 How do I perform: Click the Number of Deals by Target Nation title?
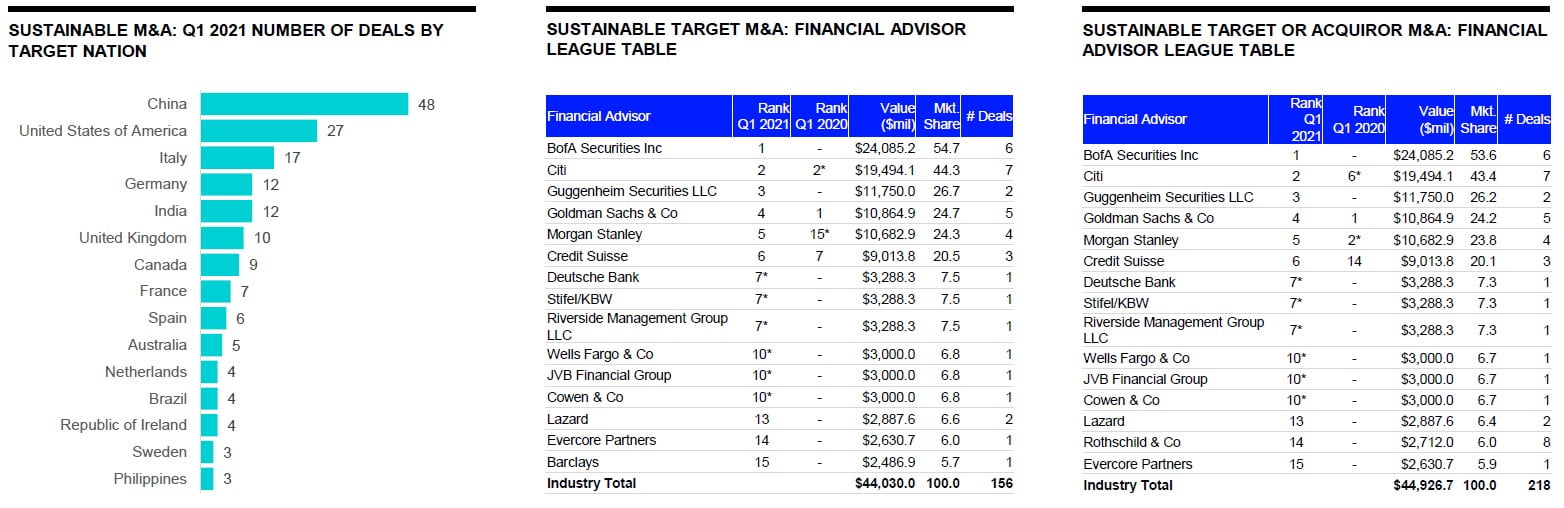pyautogui.click(x=226, y=40)
